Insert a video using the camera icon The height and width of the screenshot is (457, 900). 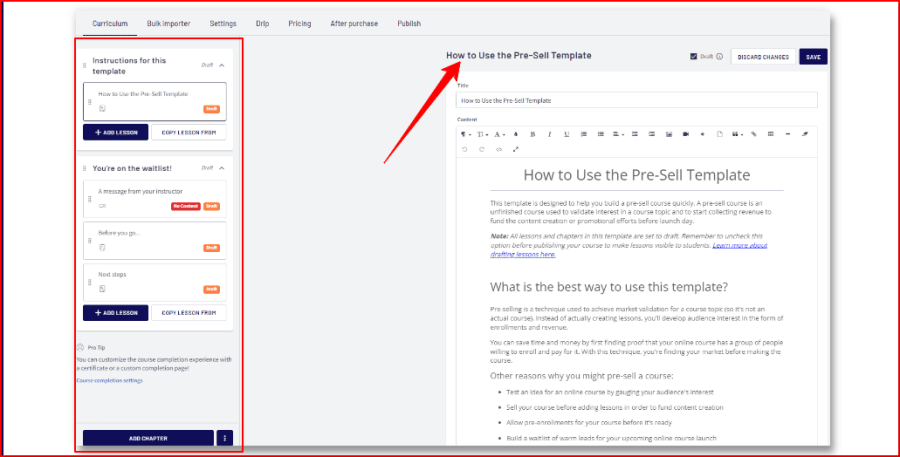(x=685, y=134)
